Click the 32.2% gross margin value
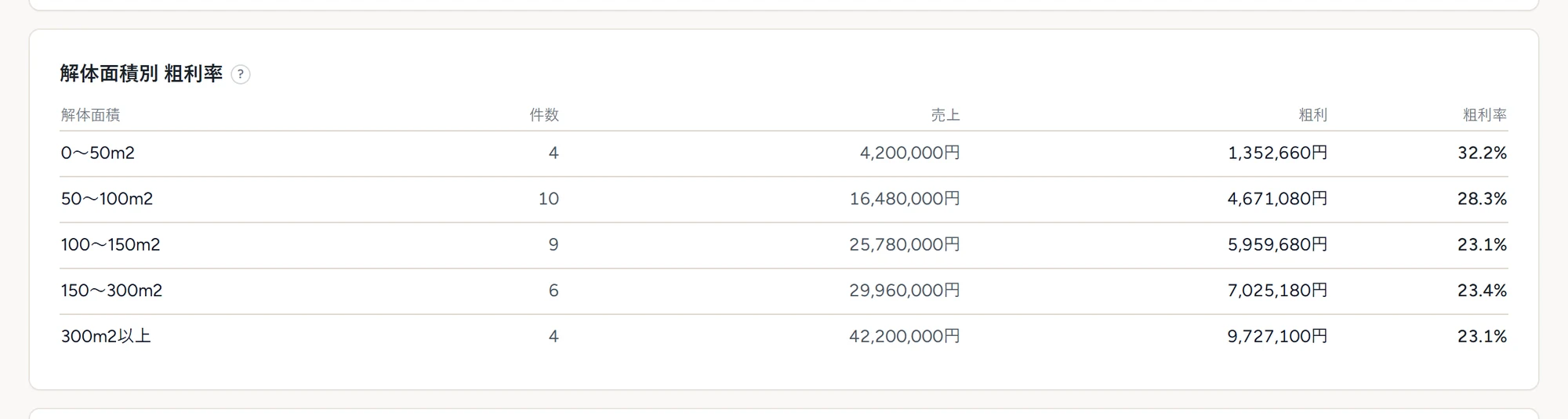The height and width of the screenshot is (419, 1568). (x=1483, y=153)
